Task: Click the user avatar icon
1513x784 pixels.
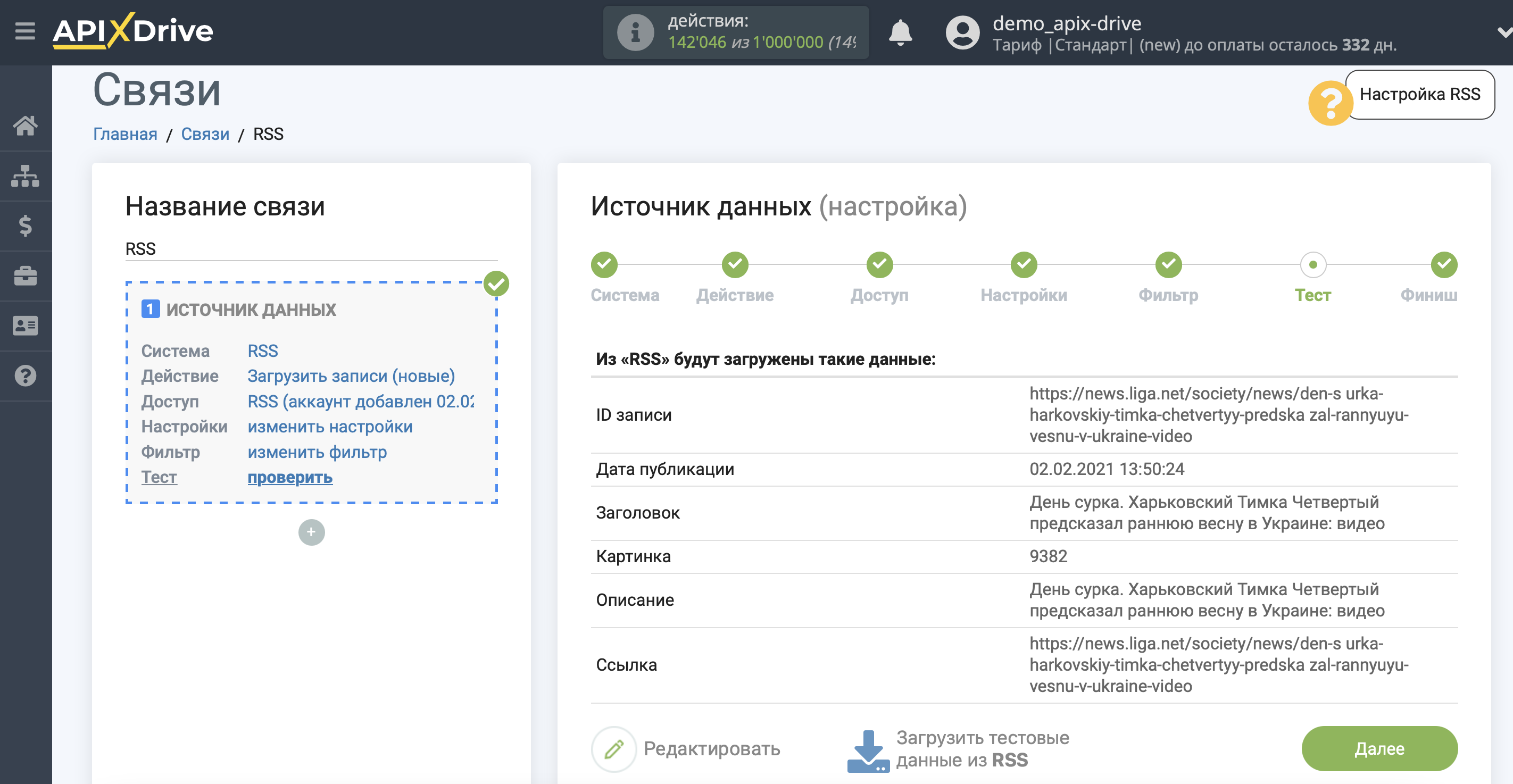Action: click(963, 32)
